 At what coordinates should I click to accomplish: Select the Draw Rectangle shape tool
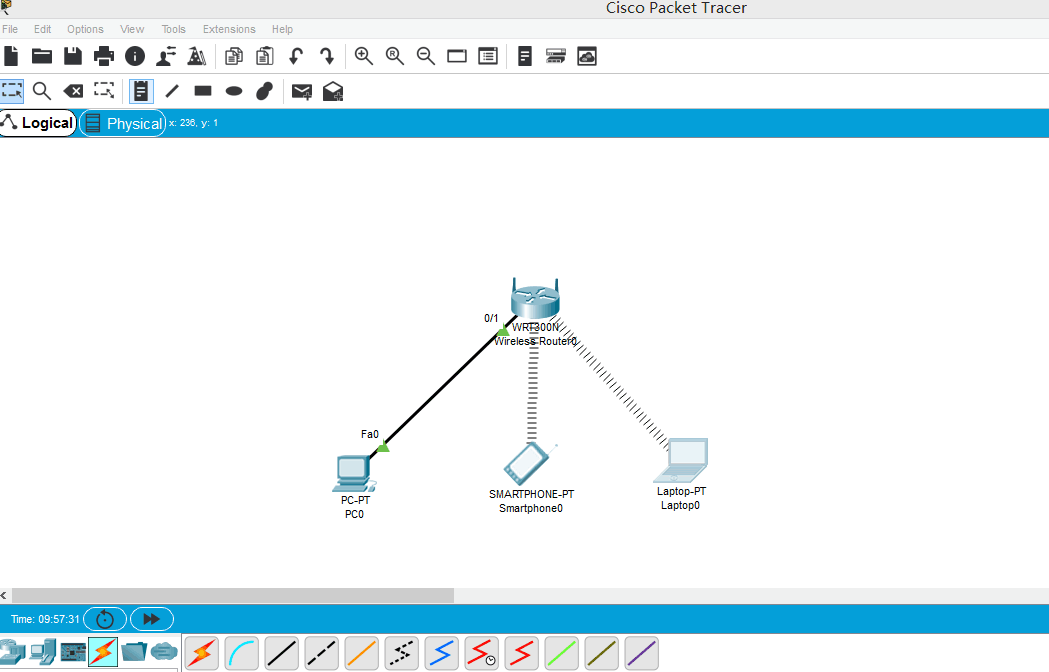202,91
